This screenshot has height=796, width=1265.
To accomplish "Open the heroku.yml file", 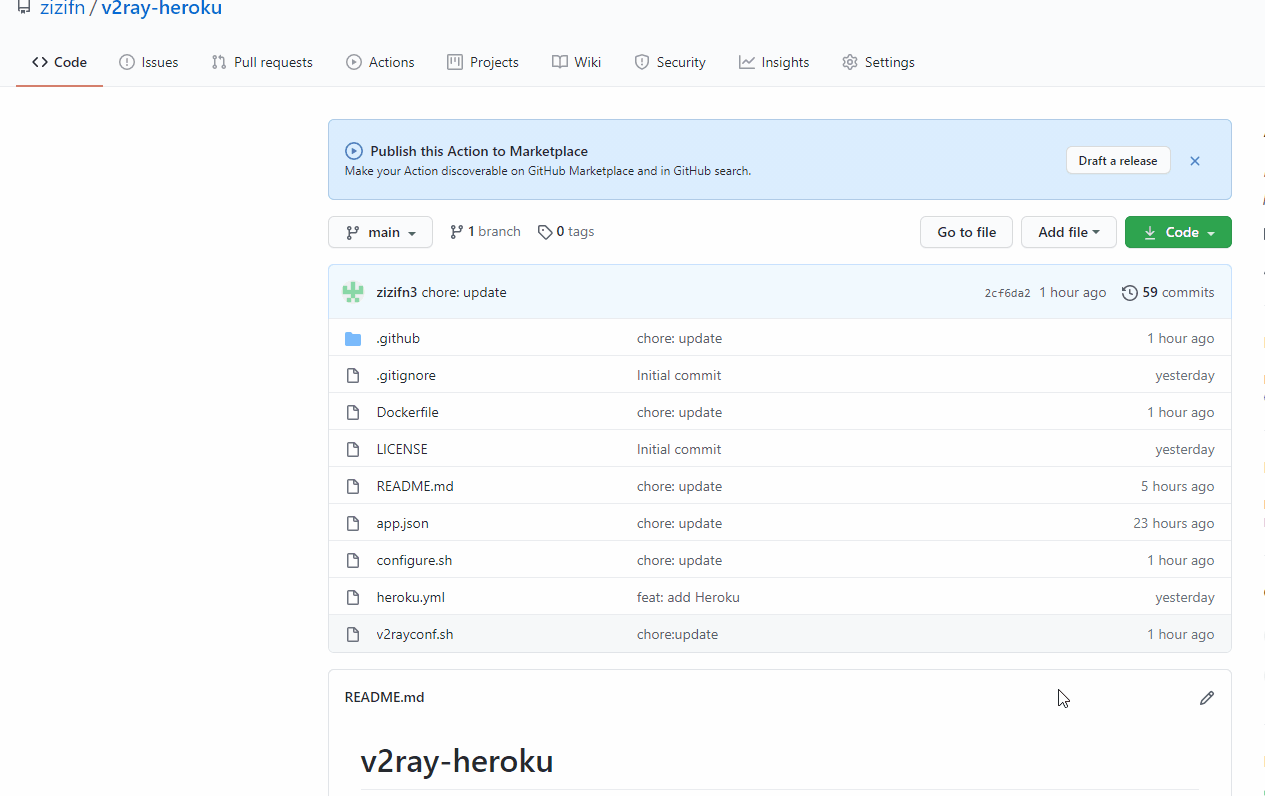I will (x=410, y=597).
